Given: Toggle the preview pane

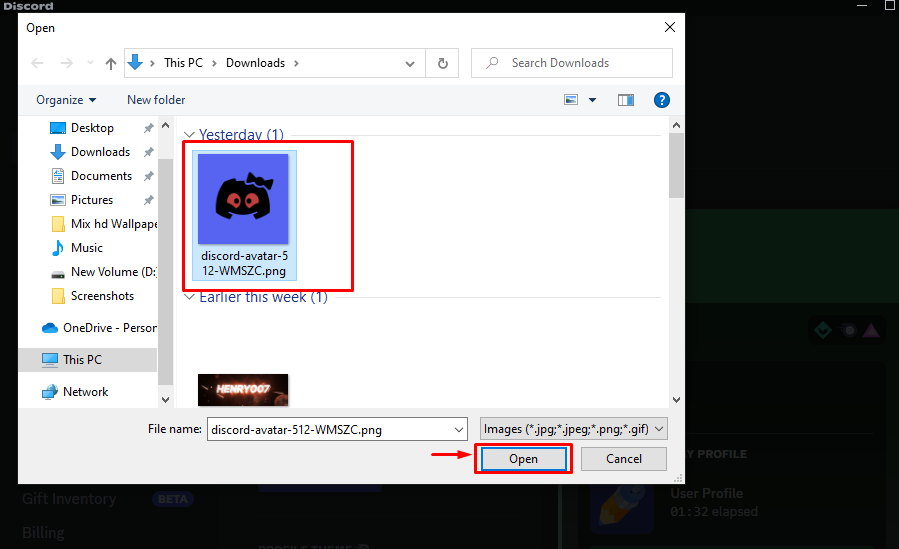Looking at the screenshot, I should (626, 100).
